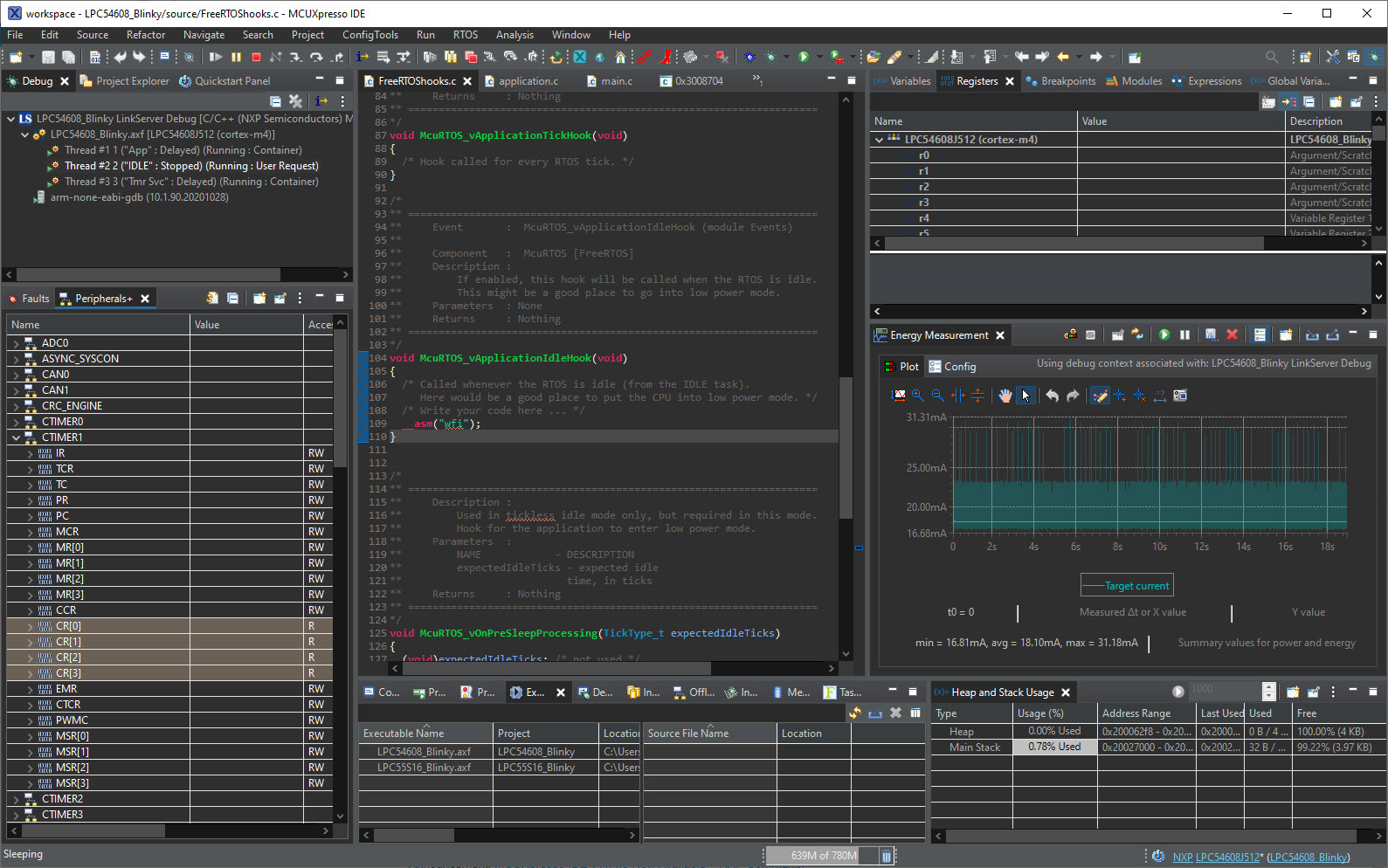Close the FreeRTOShooks.c editor tab
Viewport: 1388px width, 868px height.
click(x=468, y=81)
